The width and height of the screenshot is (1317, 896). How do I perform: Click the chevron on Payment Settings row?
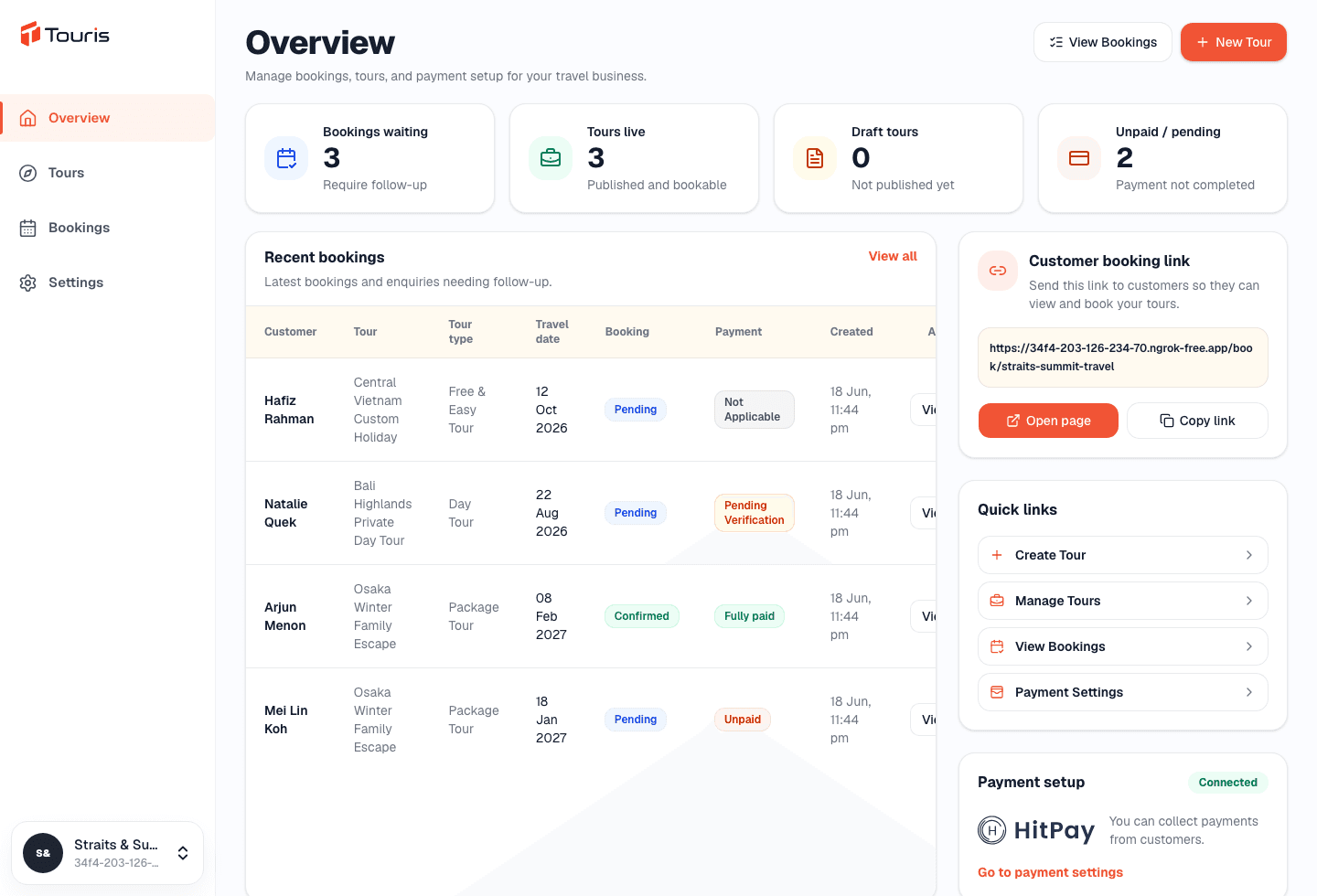[x=1249, y=692]
